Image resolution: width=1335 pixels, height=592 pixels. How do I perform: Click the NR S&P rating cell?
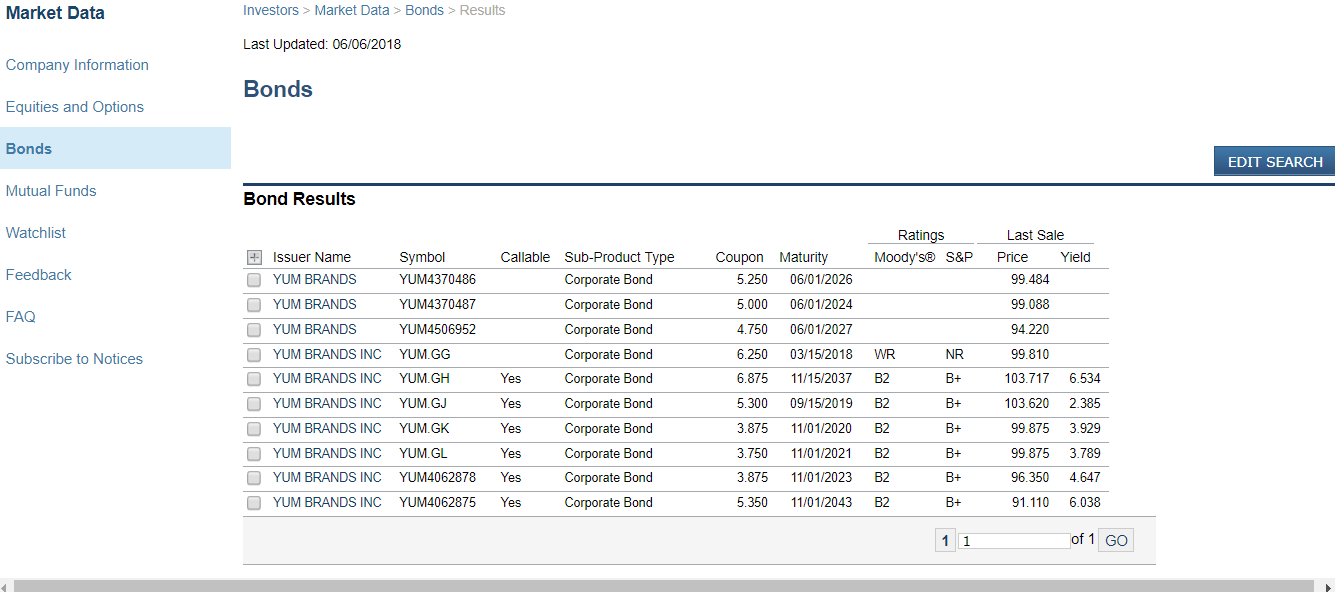tap(954, 354)
